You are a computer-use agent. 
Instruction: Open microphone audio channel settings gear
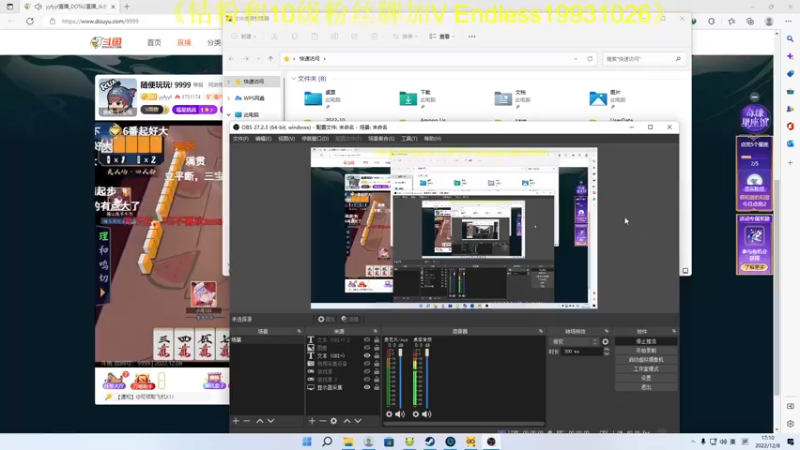[389, 414]
